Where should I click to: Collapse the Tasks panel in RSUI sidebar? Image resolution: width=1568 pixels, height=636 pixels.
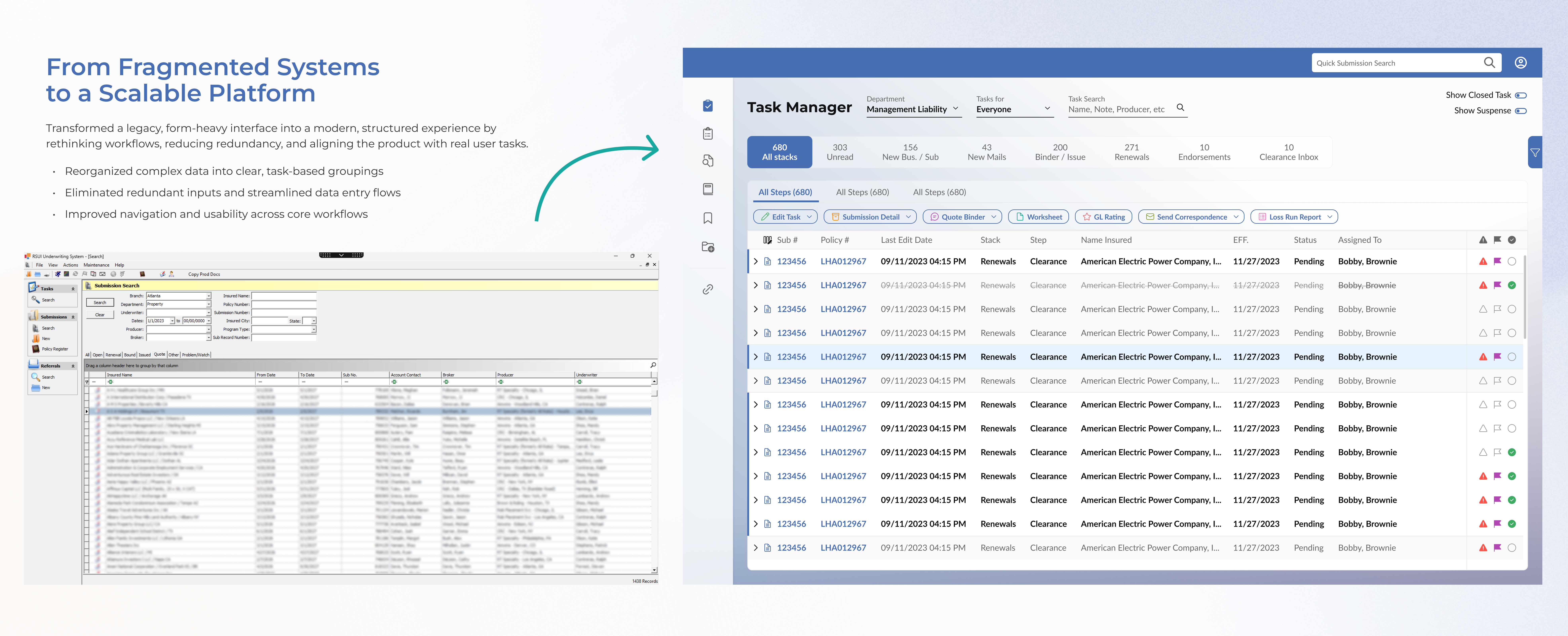73,289
